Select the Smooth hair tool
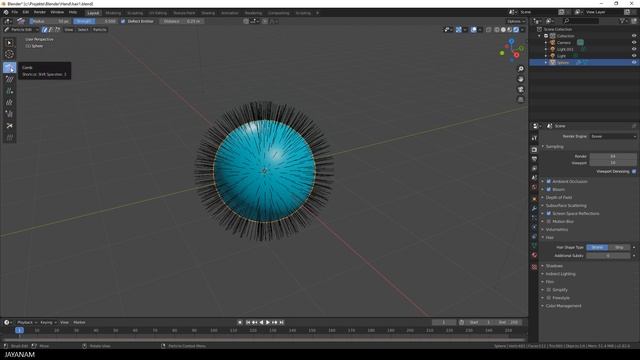640x360 pixels. (x=9, y=79)
